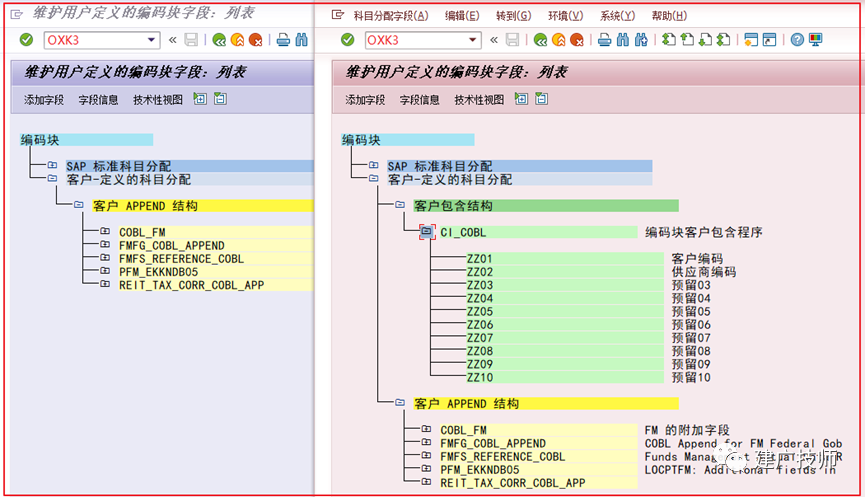Click 字段信息 button in left window
This screenshot has width=865, height=497.
point(98,100)
